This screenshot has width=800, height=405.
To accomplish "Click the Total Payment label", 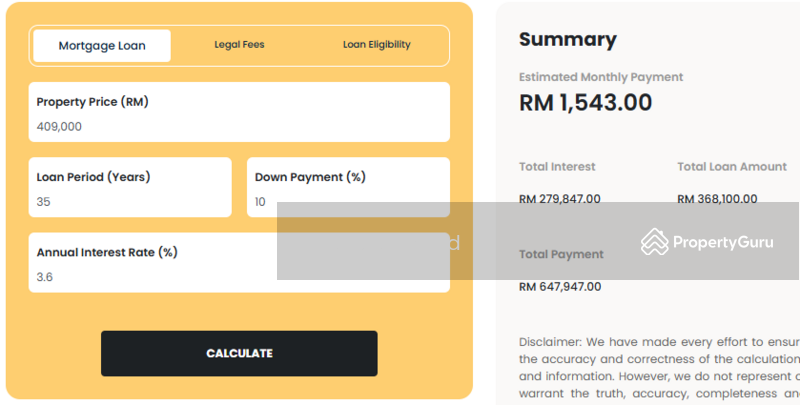I will click(x=561, y=255).
